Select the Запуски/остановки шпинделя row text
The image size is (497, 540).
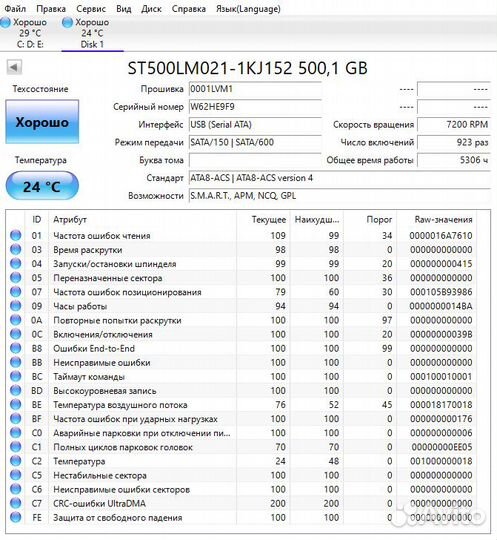pos(114,264)
